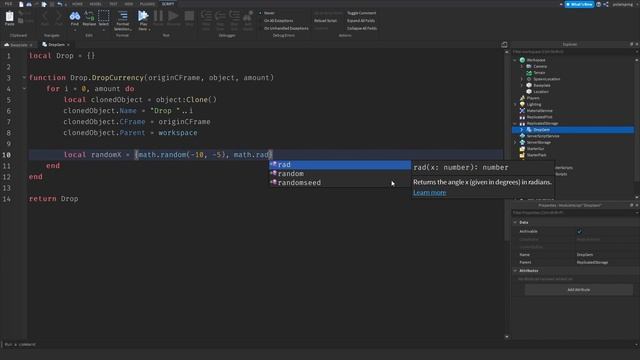640x360 pixels.
Task: Switch to the TEST ribbon tab
Action: (113, 4)
